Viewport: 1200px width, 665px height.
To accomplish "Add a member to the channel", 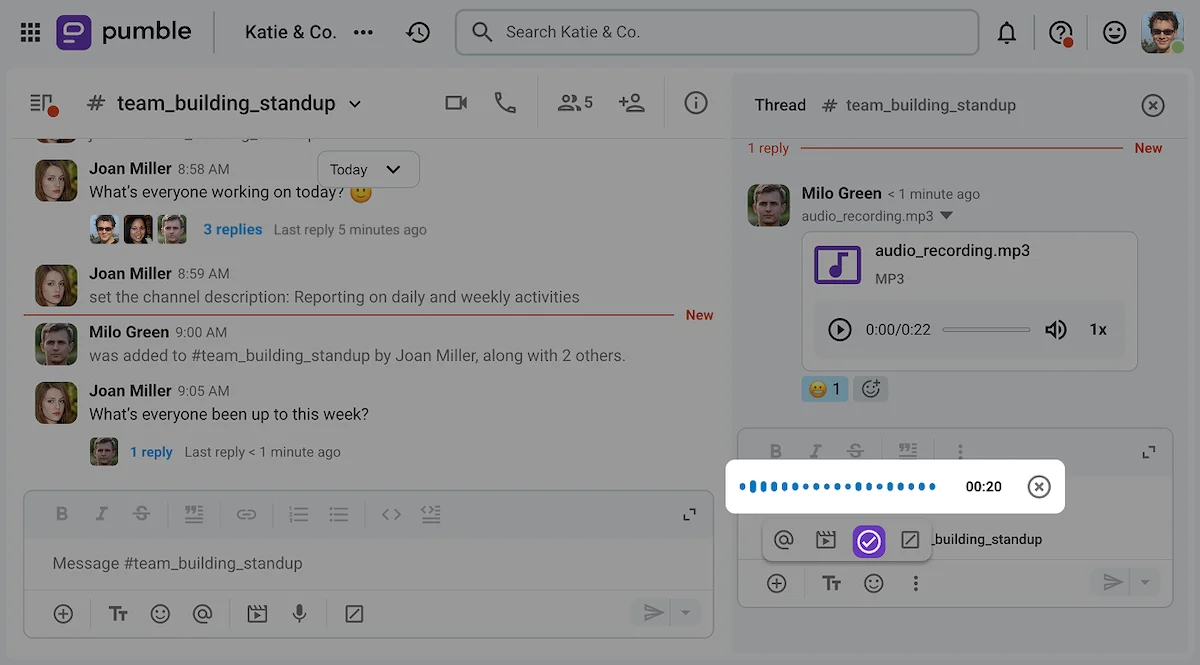I will point(631,103).
